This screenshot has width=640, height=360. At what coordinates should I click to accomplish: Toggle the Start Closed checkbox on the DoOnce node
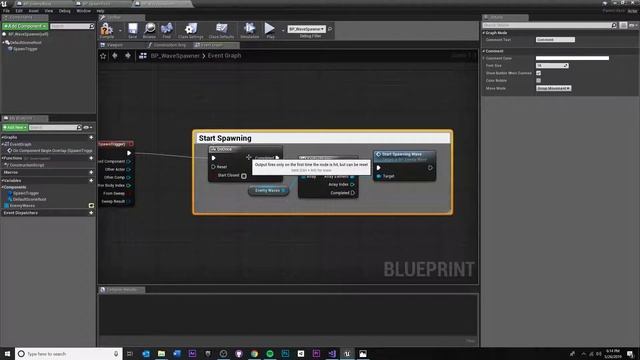244,176
